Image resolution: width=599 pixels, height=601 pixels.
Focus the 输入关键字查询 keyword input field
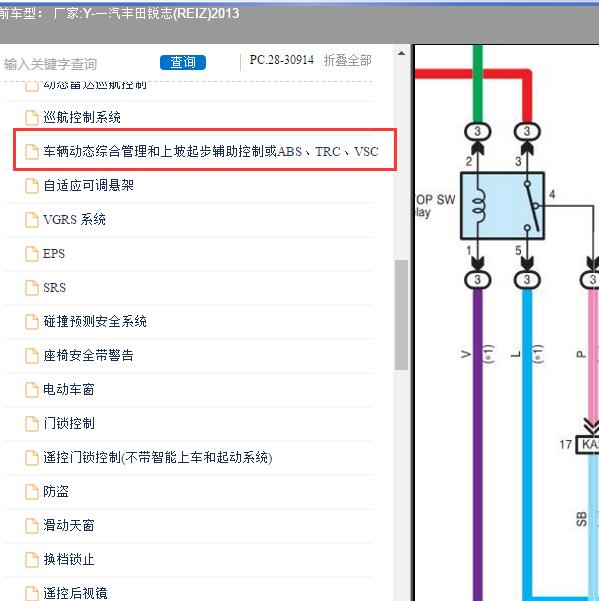(79, 64)
